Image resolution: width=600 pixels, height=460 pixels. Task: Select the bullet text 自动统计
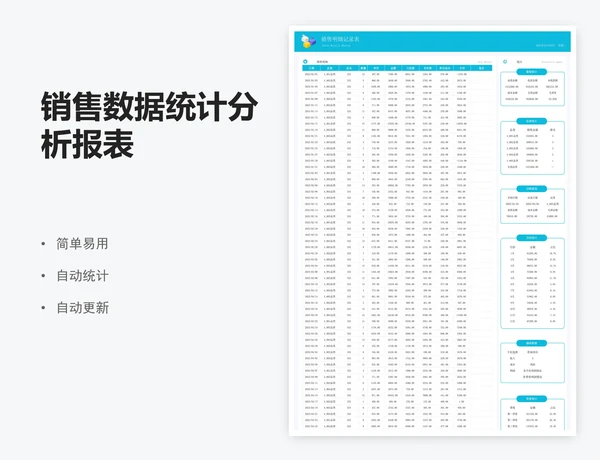tap(82, 276)
